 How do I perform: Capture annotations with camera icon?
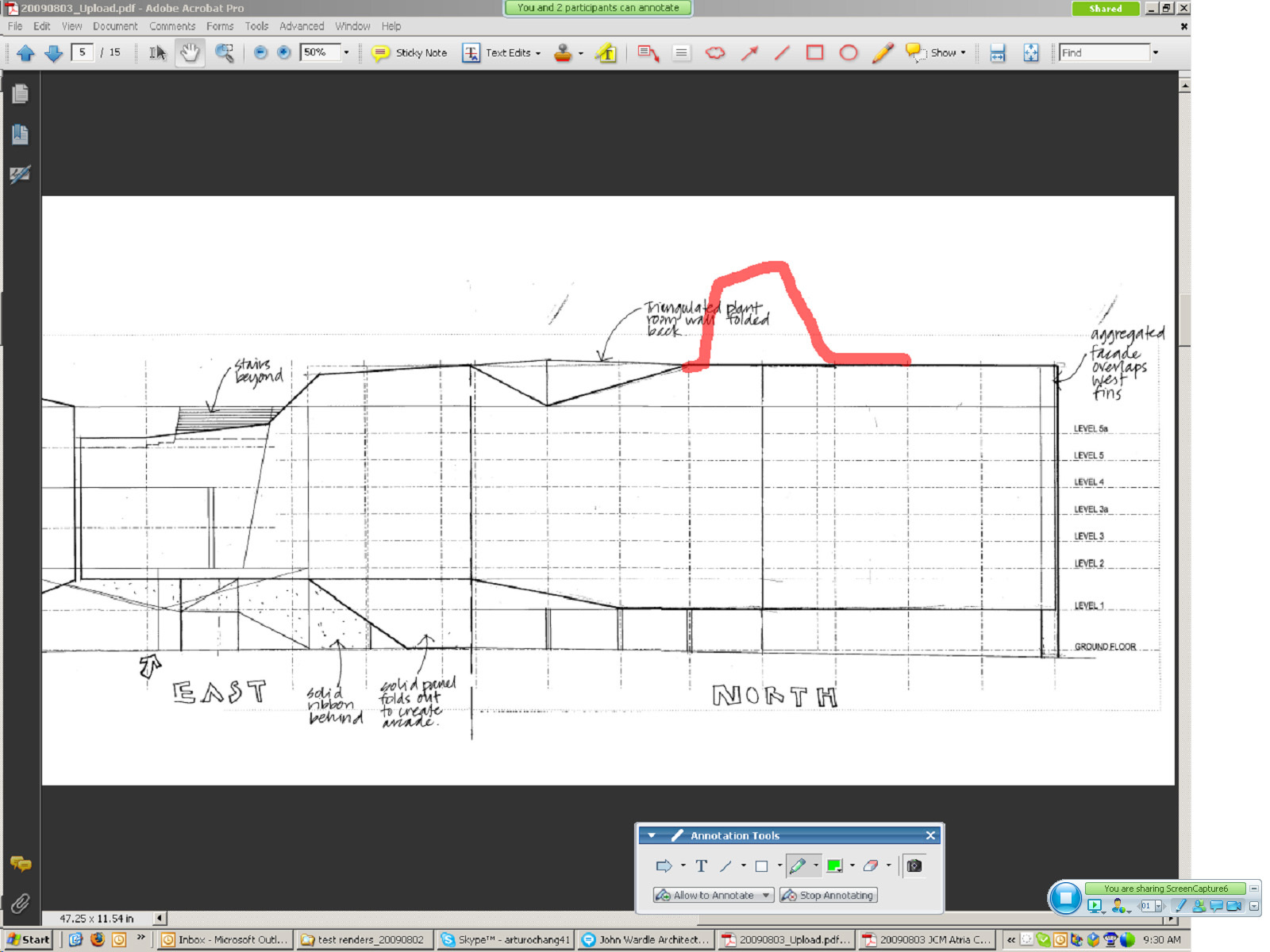point(914,866)
